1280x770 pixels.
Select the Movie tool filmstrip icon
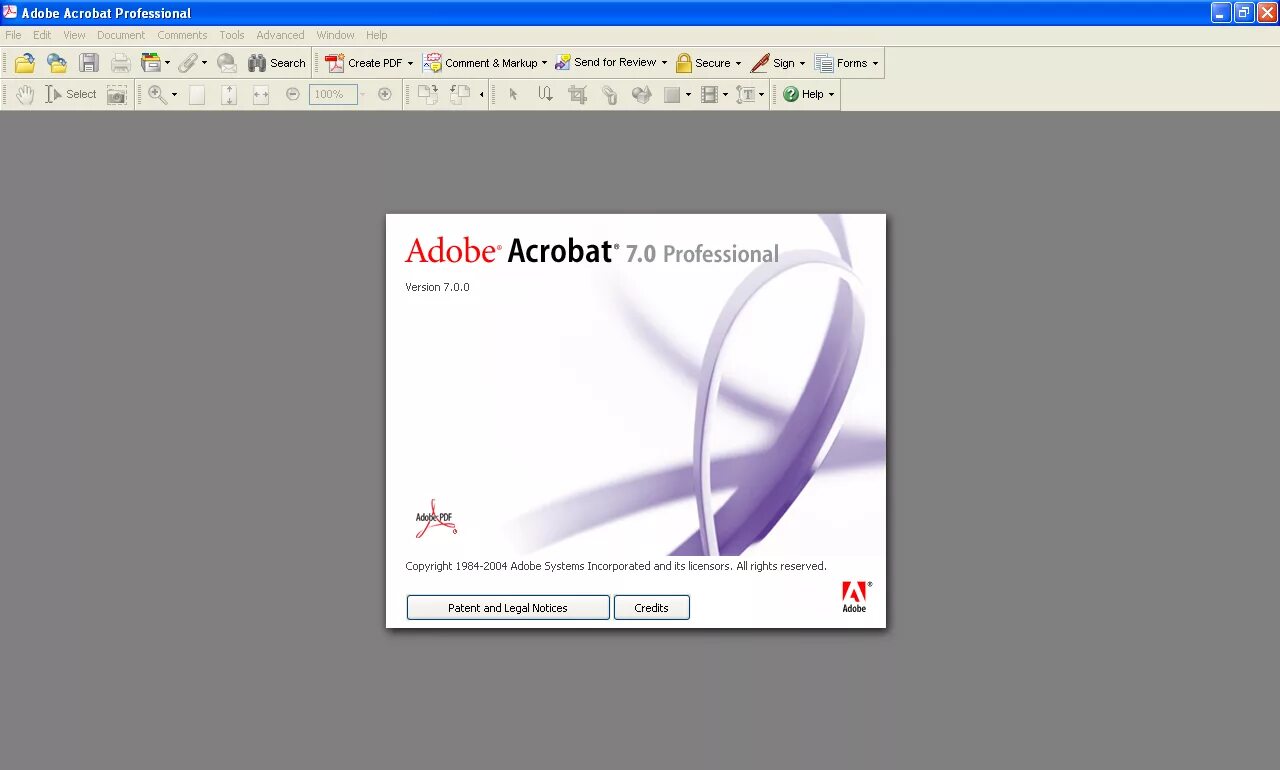pyautogui.click(x=709, y=94)
